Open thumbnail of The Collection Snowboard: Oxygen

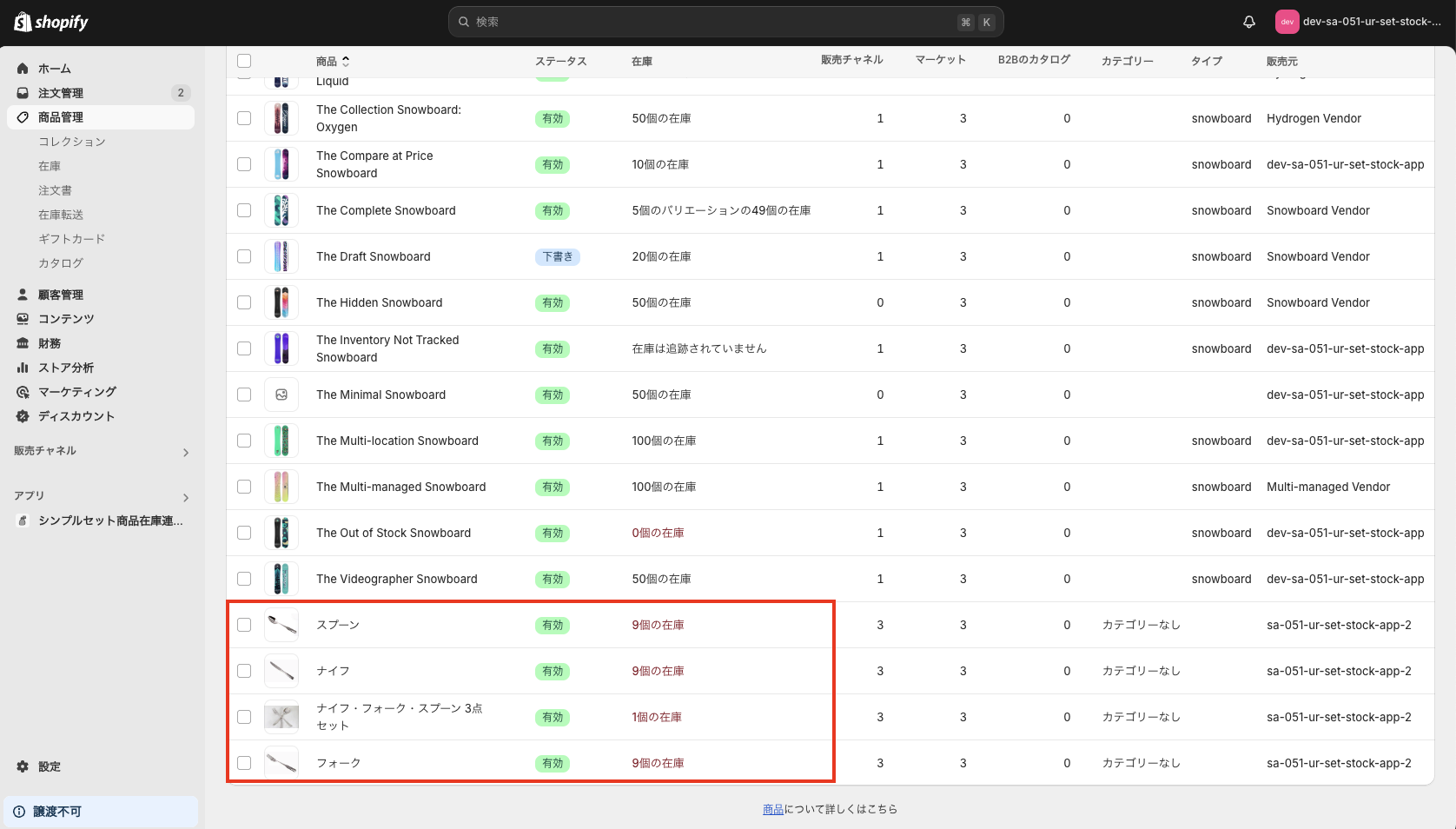(x=281, y=118)
